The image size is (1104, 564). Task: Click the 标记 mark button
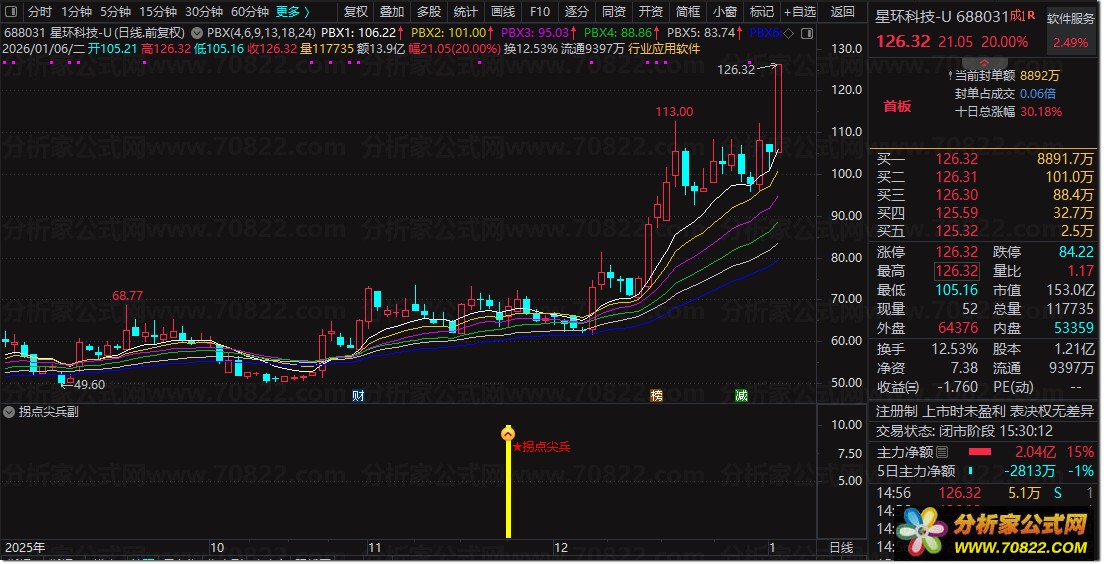(x=762, y=12)
